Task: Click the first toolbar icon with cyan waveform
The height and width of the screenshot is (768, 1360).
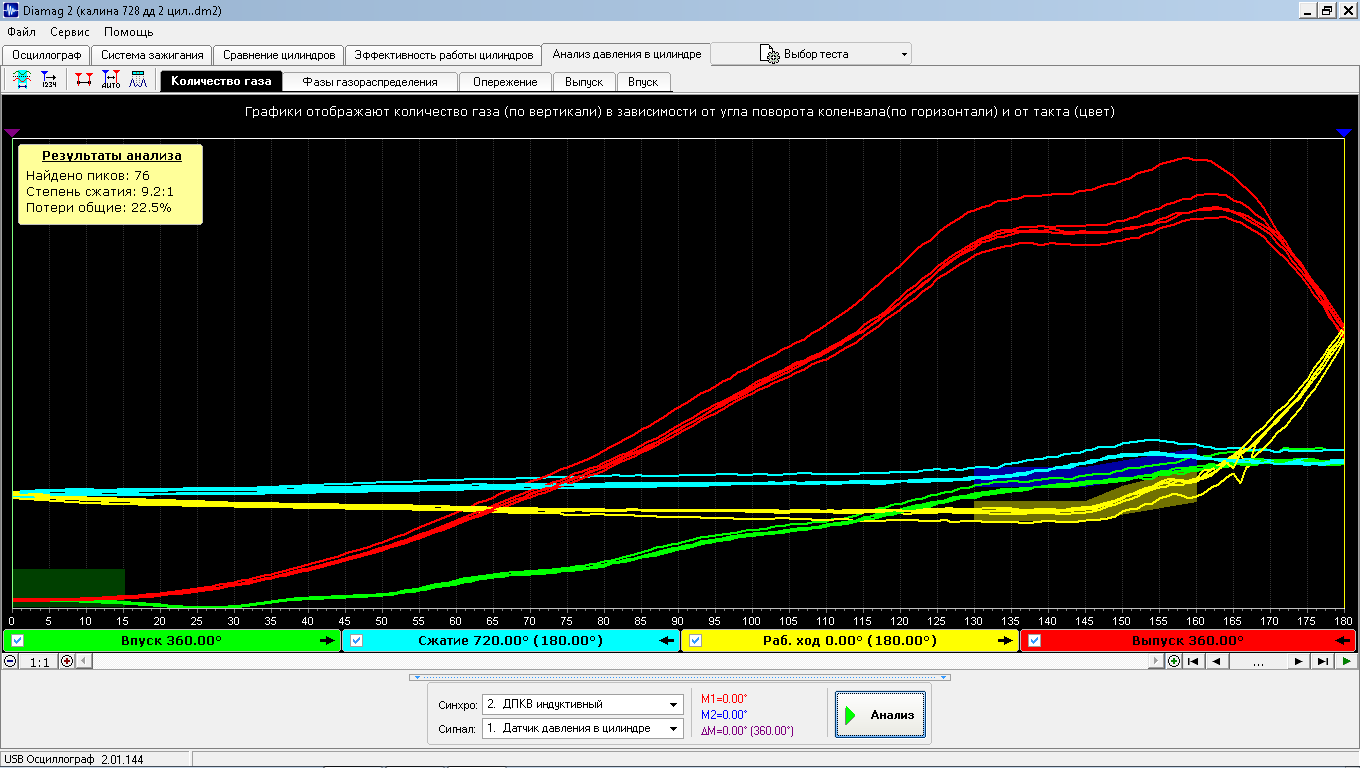Action: pyautogui.click(x=21, y=80)
